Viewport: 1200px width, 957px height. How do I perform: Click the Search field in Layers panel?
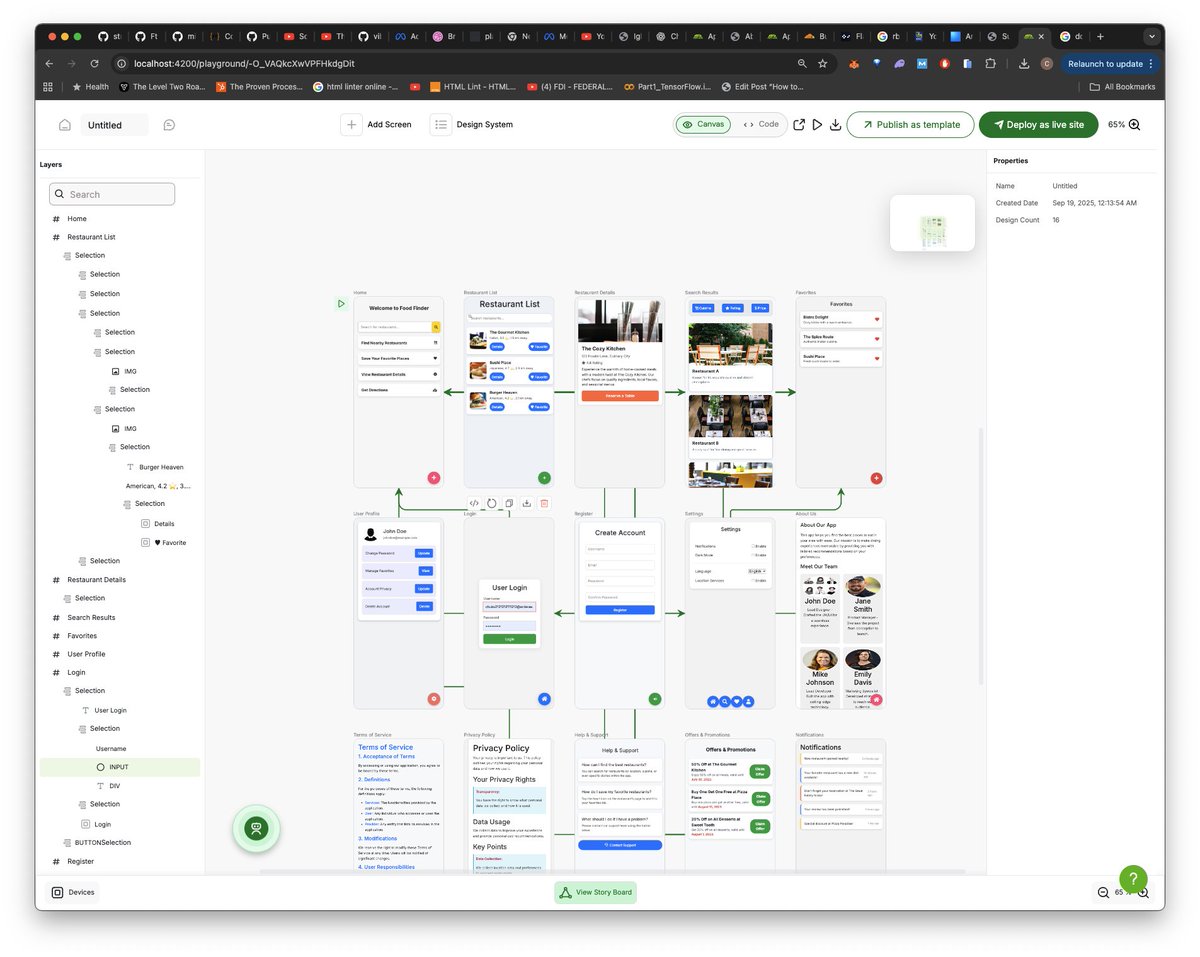coord(112,194)
